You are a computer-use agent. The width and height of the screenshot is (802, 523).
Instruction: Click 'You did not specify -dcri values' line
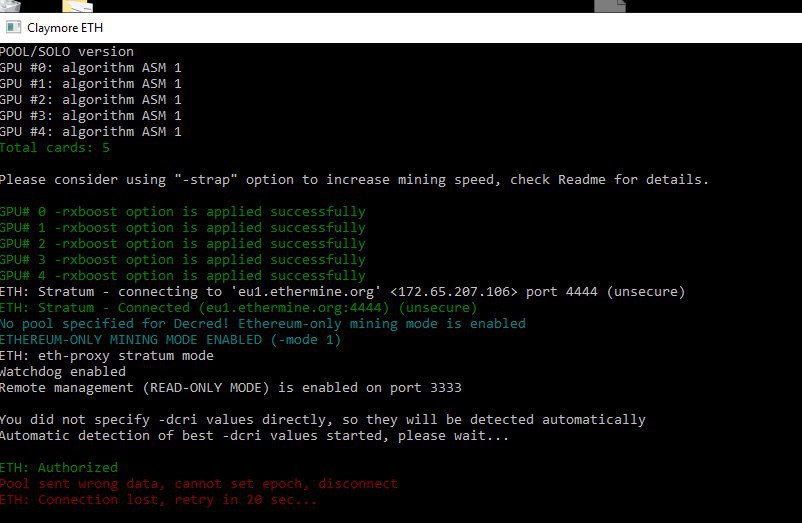coord(323,420)
